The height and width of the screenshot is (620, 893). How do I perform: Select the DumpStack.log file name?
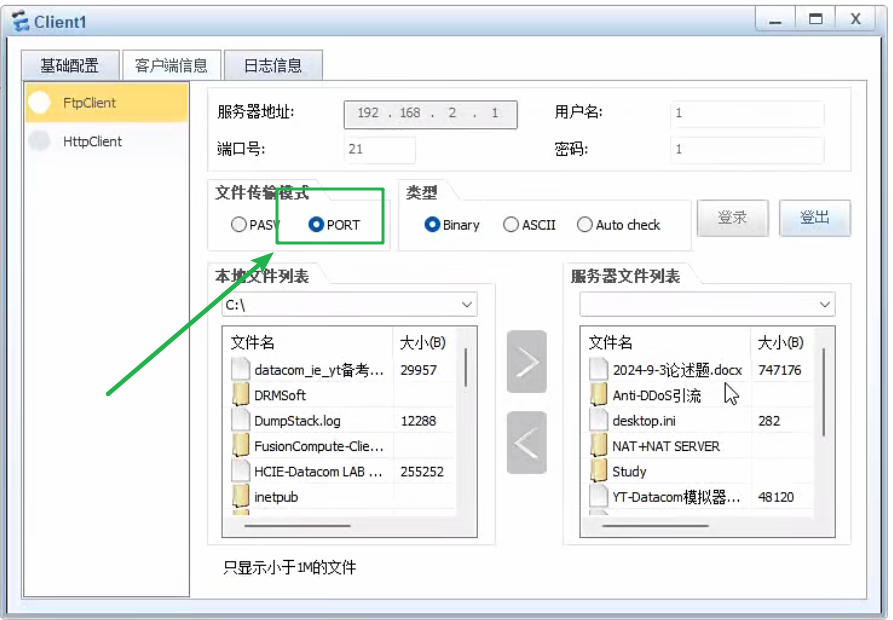[x=297, y=421]
